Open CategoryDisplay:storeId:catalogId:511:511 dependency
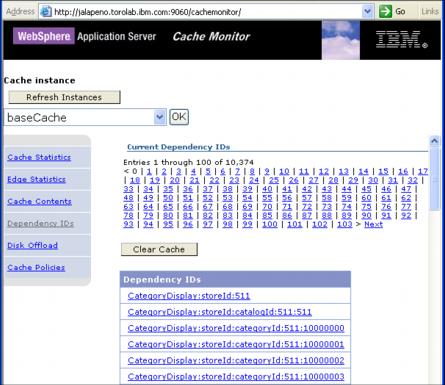 (x=220, y=312)
